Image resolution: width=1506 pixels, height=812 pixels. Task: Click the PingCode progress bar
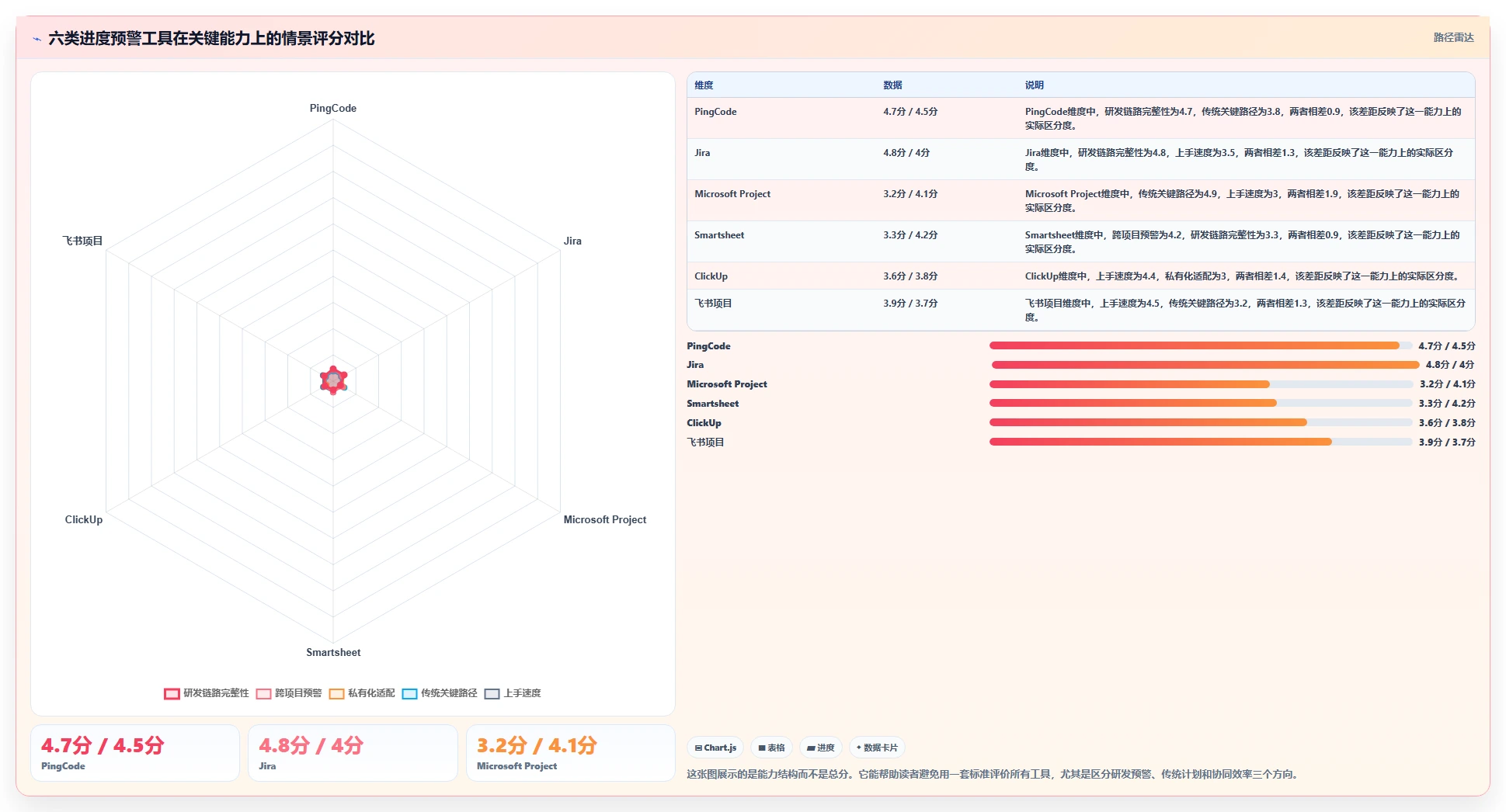pyautogui.click(x=1201, y=345)
